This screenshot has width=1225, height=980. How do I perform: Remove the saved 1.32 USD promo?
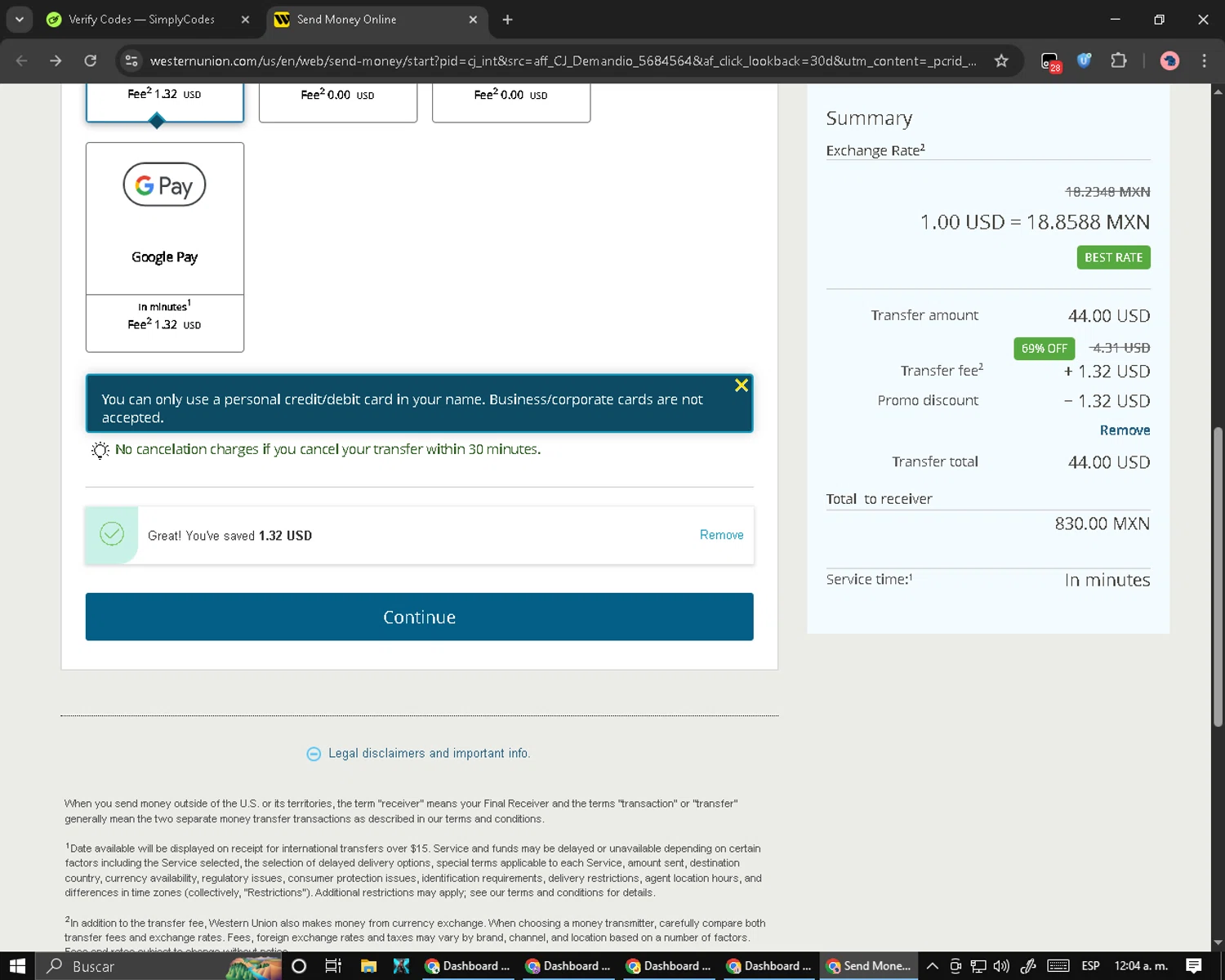coord(722,535)
